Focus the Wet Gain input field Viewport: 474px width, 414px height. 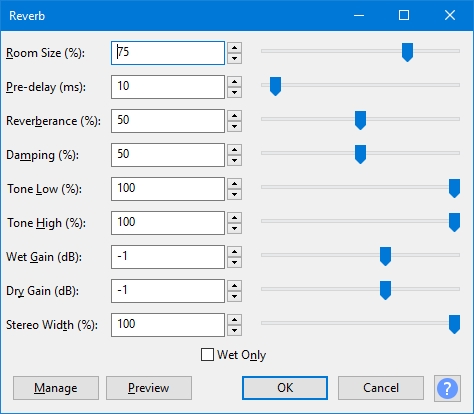(168, 257)
